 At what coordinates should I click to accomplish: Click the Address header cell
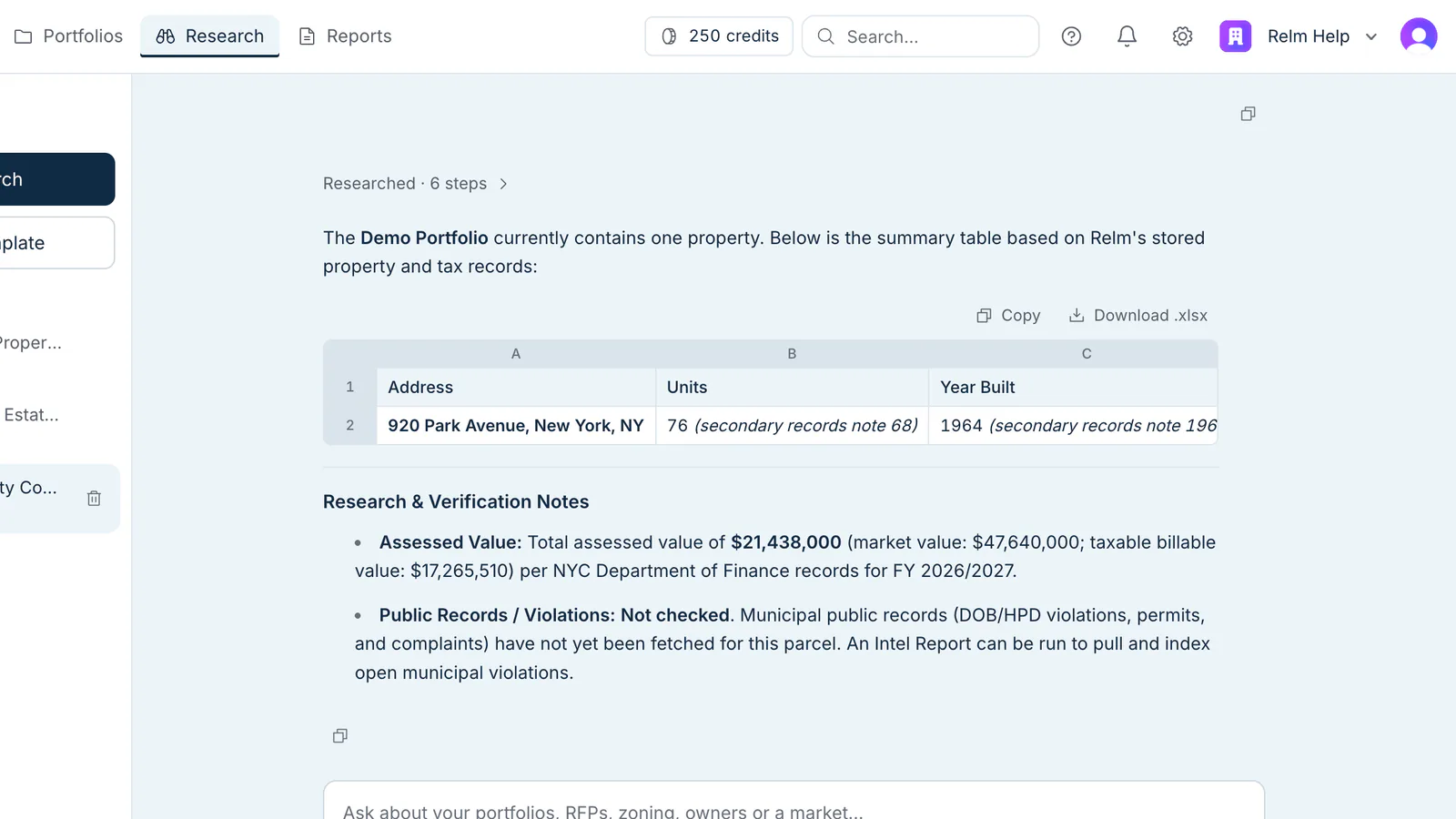click(x=516, y=387)
